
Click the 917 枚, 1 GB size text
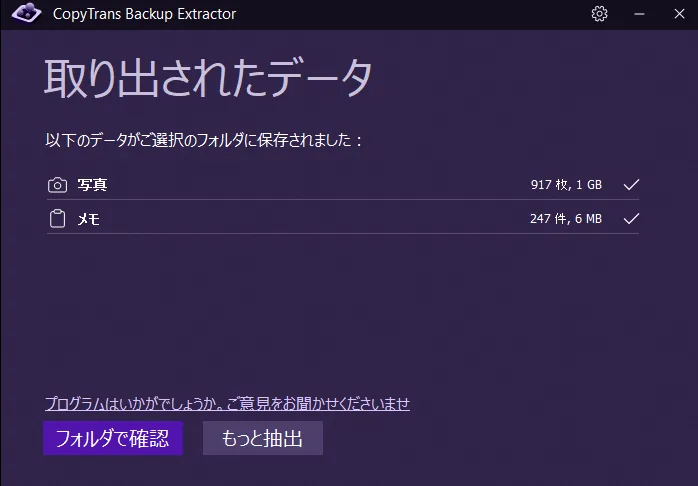(x=566, y=185)
